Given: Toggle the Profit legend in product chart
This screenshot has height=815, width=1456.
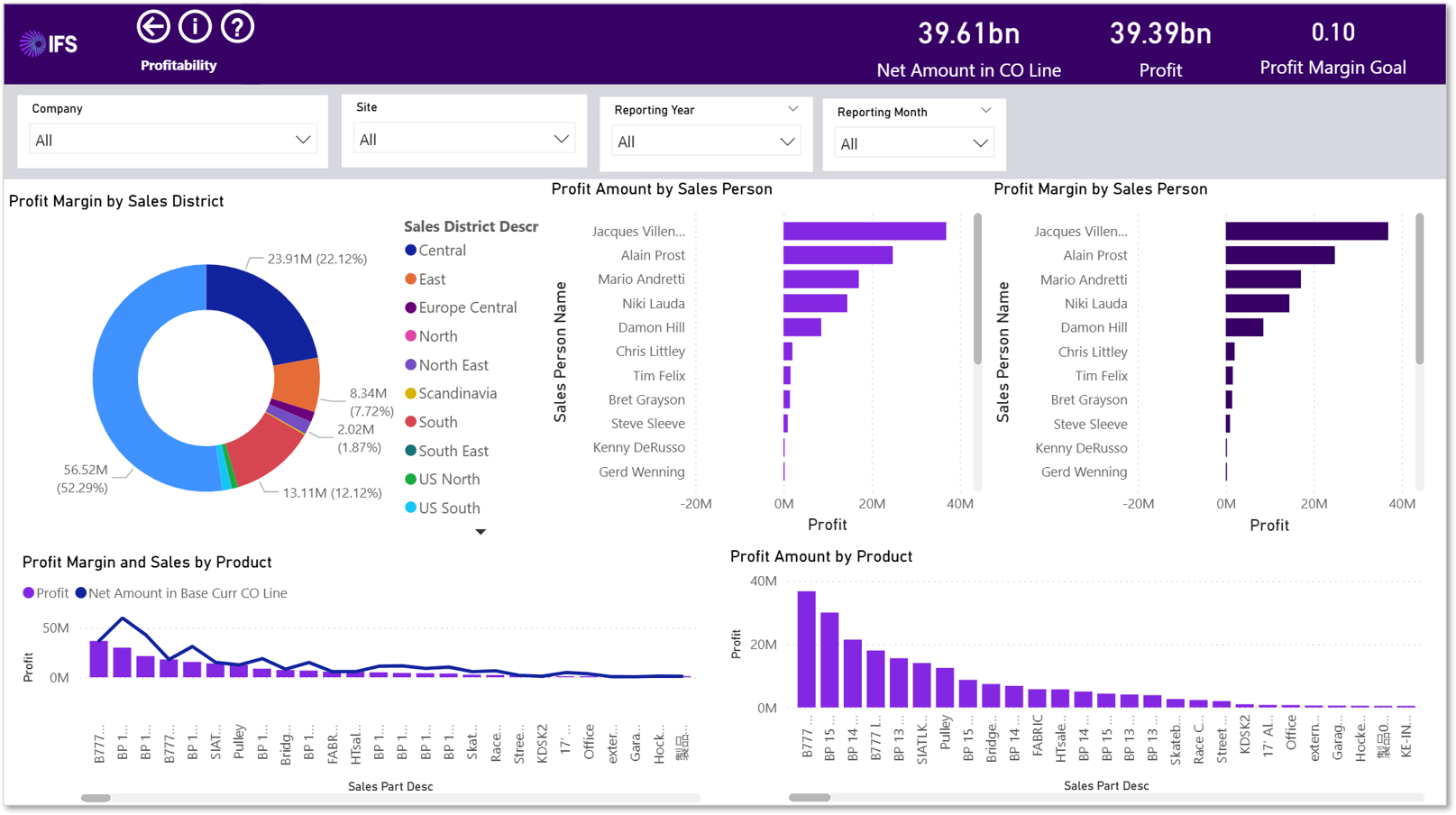Looking at the screenshot, I should click(x=45, y=593).
